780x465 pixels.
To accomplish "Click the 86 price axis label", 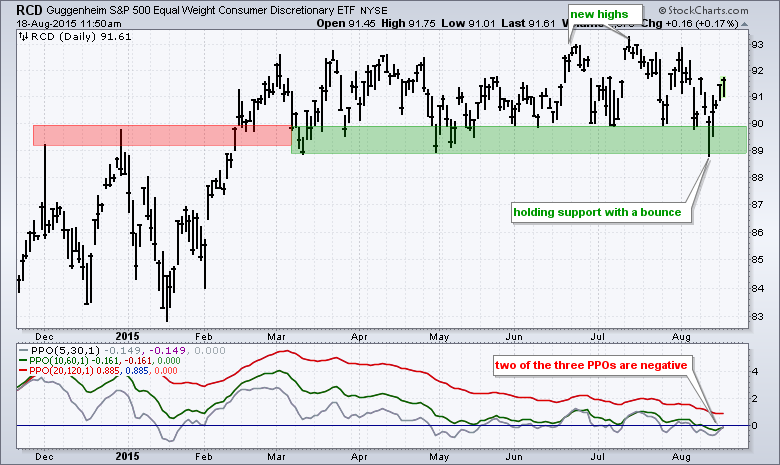I will 757,232.
